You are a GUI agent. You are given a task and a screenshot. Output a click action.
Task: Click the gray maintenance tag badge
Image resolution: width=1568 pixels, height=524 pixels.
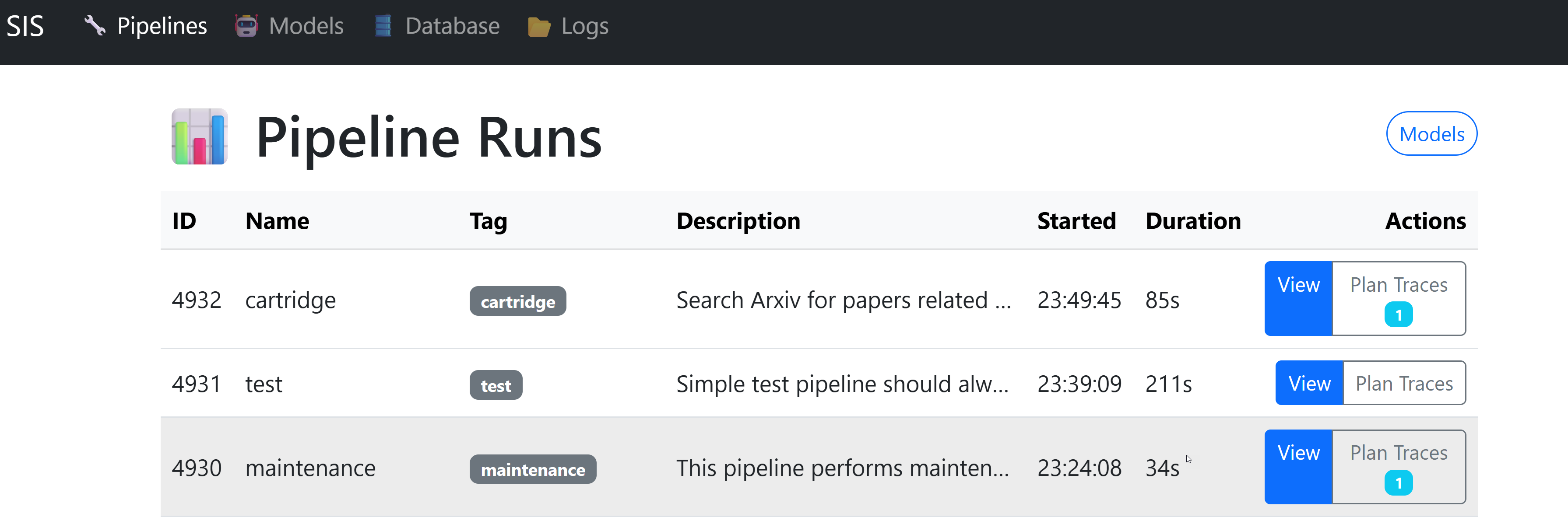tap(533, 469)
